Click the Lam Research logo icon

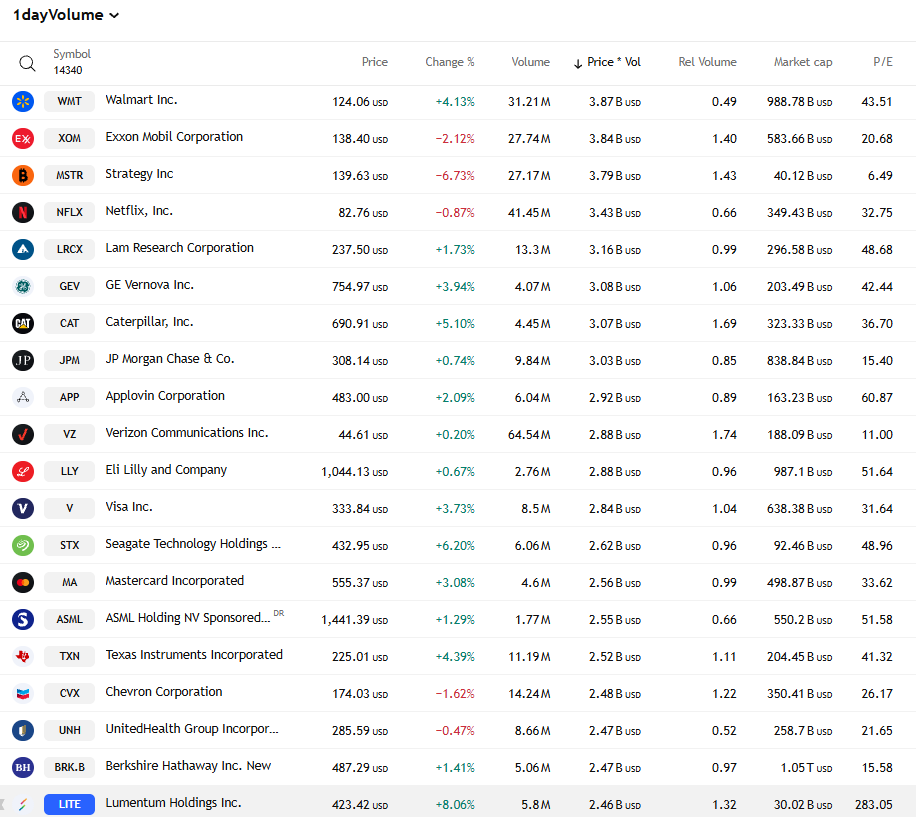pos(23,249)
